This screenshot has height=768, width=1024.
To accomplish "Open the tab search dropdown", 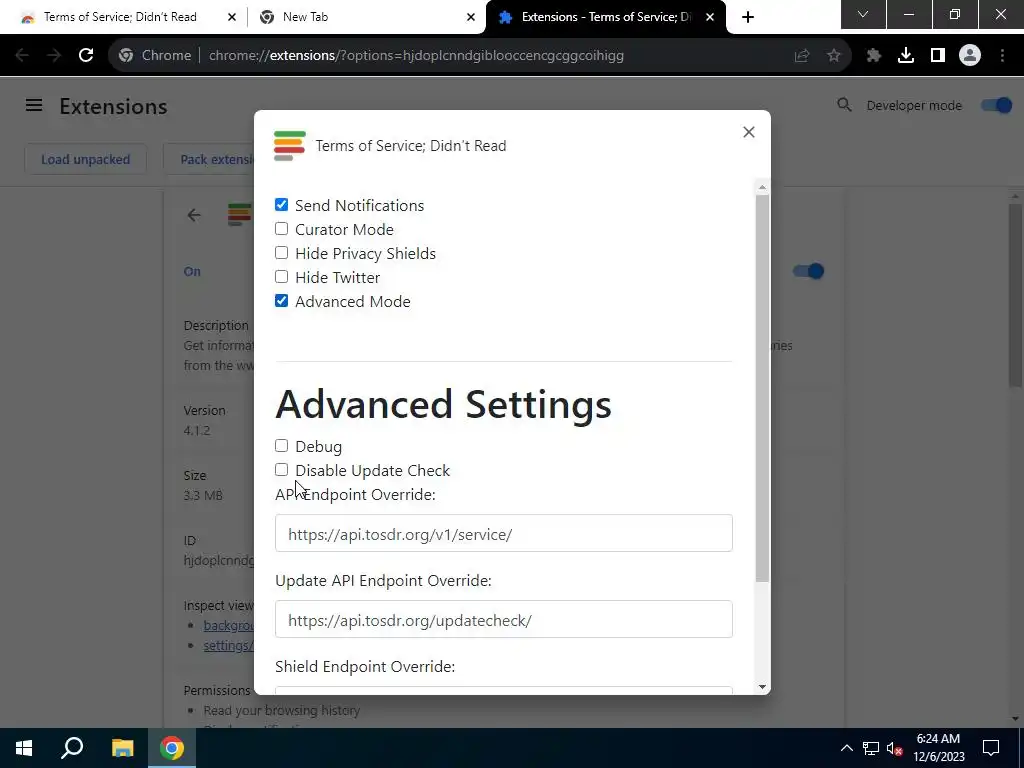I will [863, 14].
